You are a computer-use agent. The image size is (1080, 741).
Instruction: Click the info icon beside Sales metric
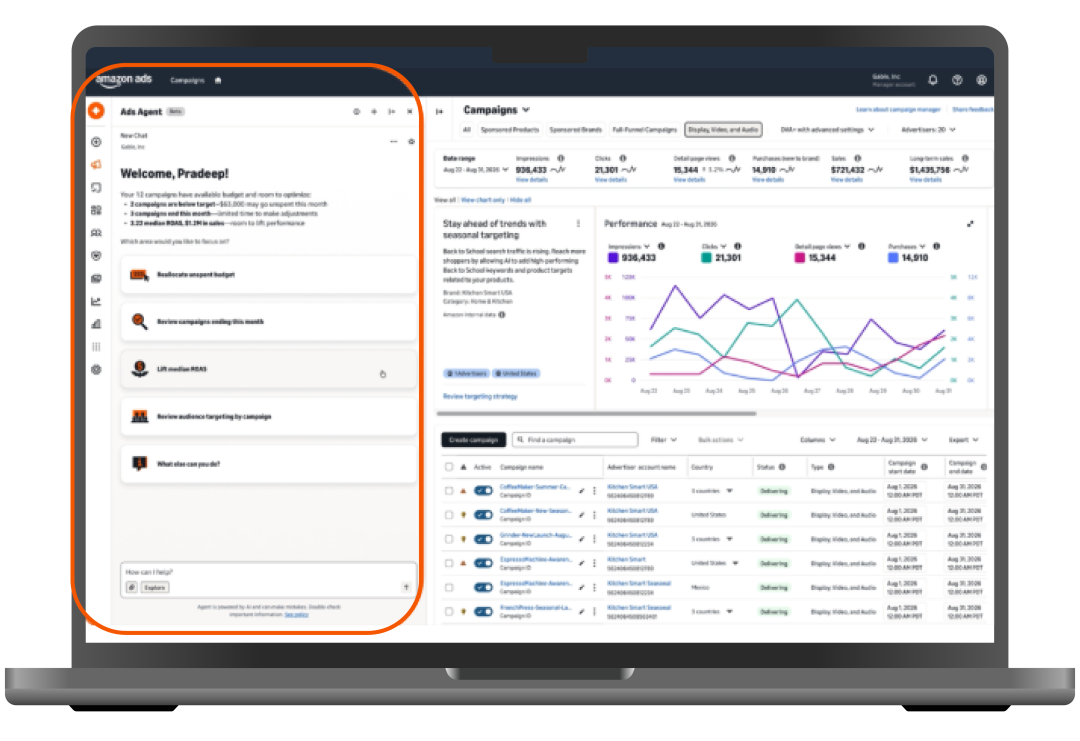pos(858,158)
